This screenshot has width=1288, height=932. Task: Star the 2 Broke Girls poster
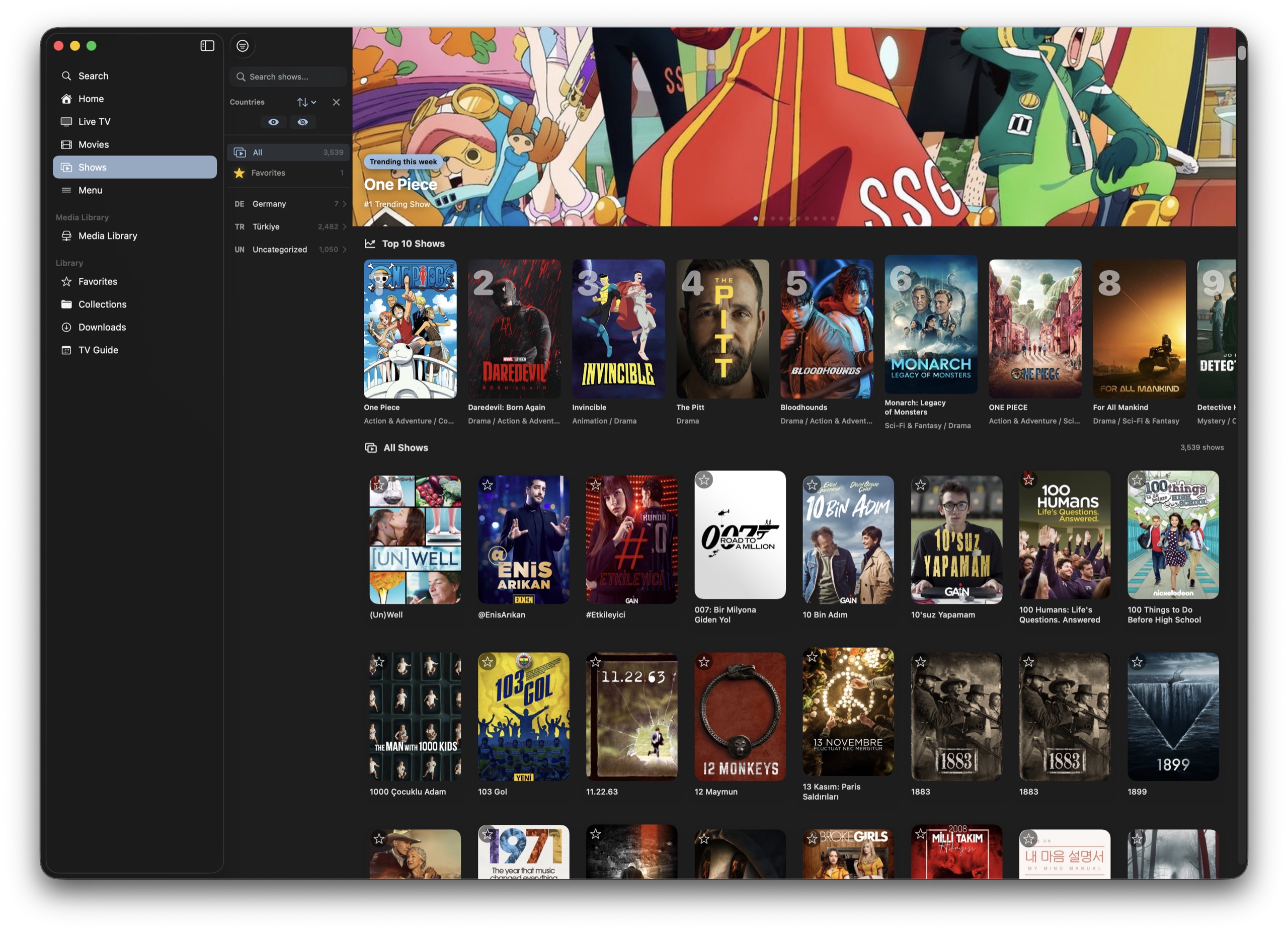812,839
